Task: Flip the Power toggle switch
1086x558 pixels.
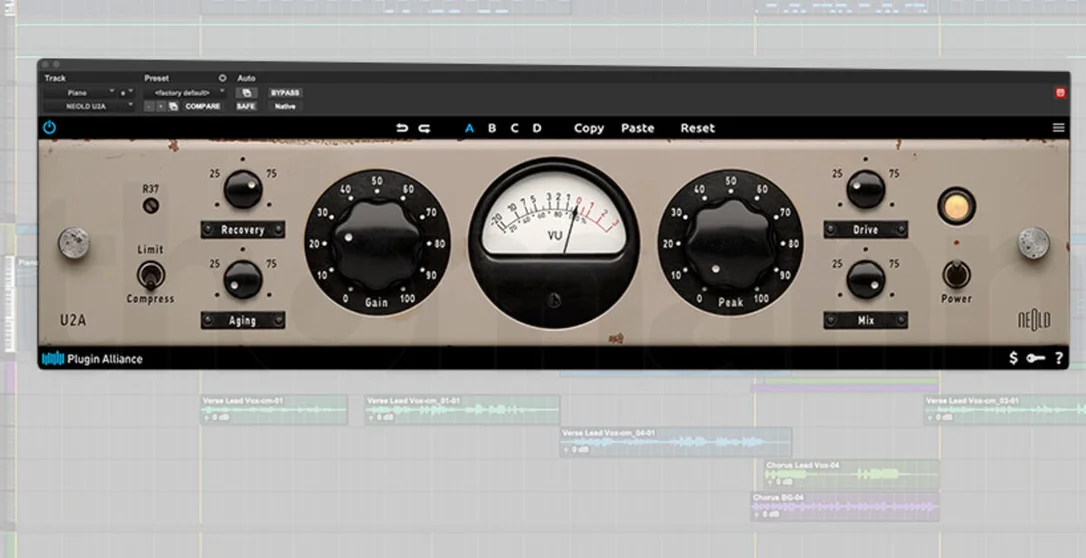Action: (x=956, y=275)
